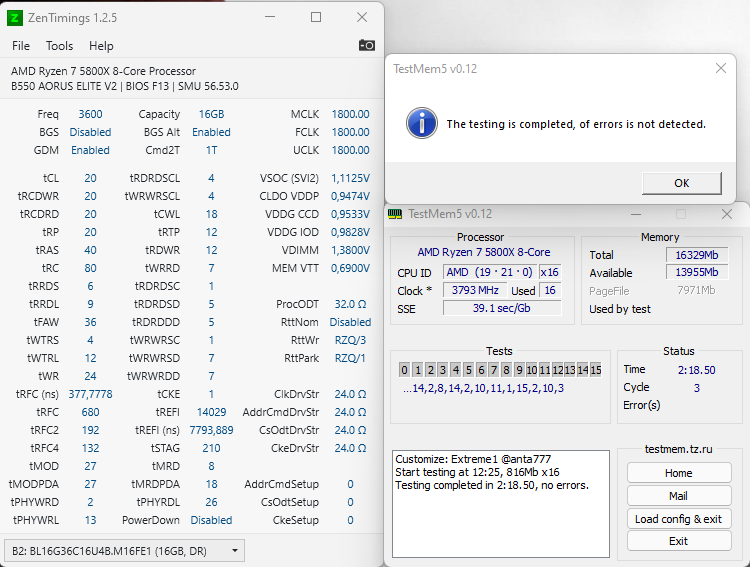Click the RttWr value RZQ/3
Viewport: 750px width, 567px height.
coord(351,340)
